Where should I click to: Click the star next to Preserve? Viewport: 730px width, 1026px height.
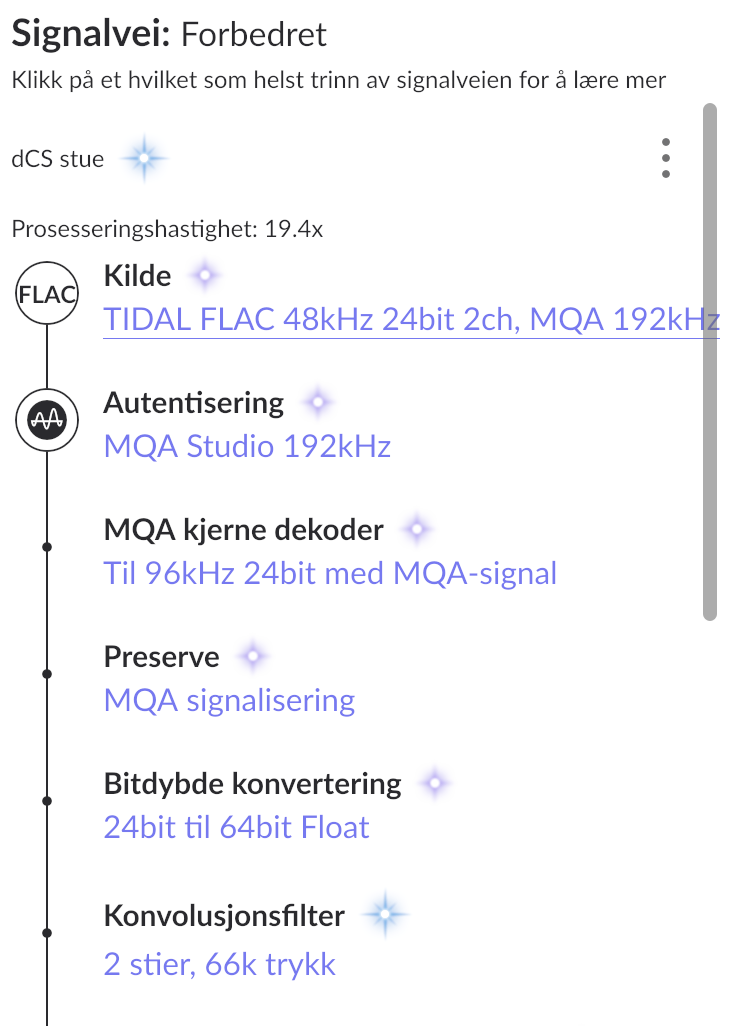252,656
